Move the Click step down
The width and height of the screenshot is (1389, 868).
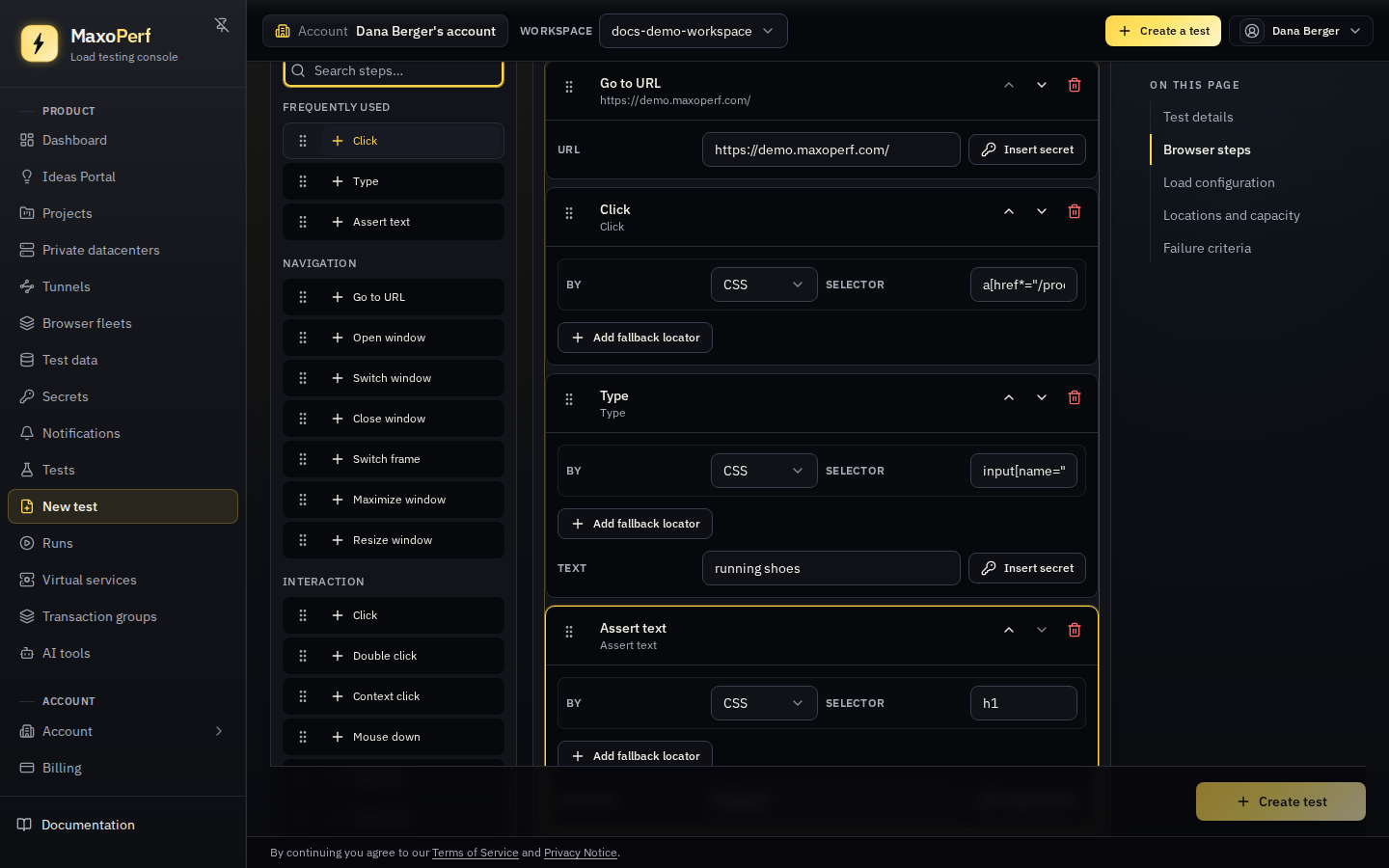[x=1042, y=211]
